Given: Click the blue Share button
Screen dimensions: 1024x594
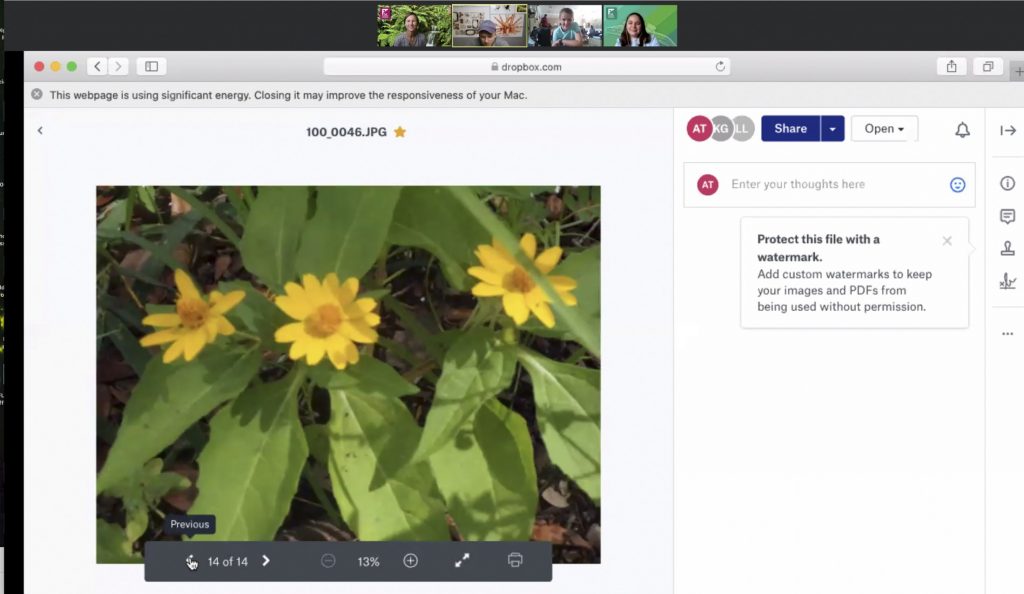Looking at the screenshot, I should click(x=790, y=129).
